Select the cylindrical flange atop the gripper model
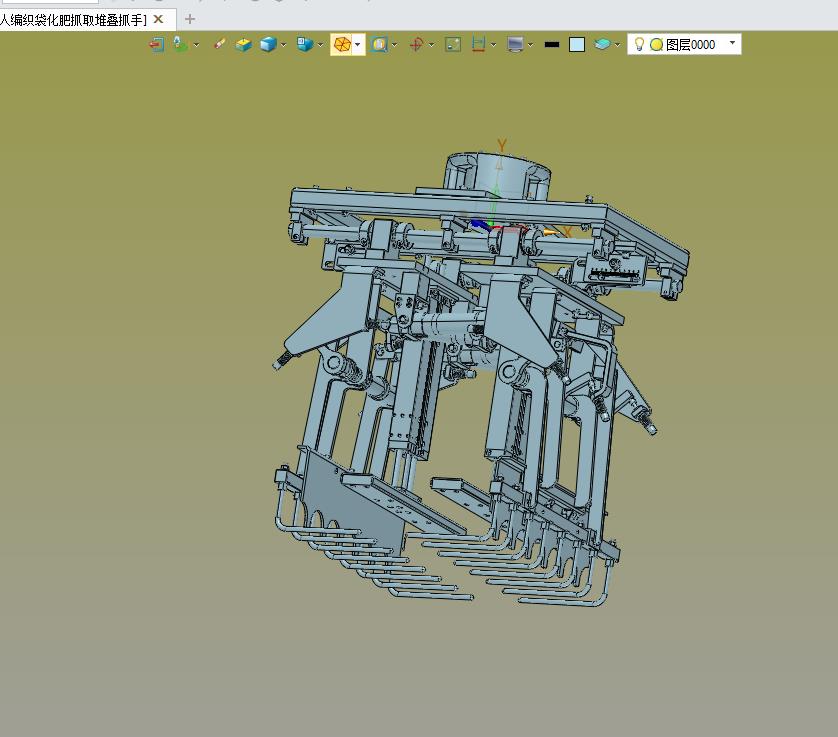 (498, 177)
